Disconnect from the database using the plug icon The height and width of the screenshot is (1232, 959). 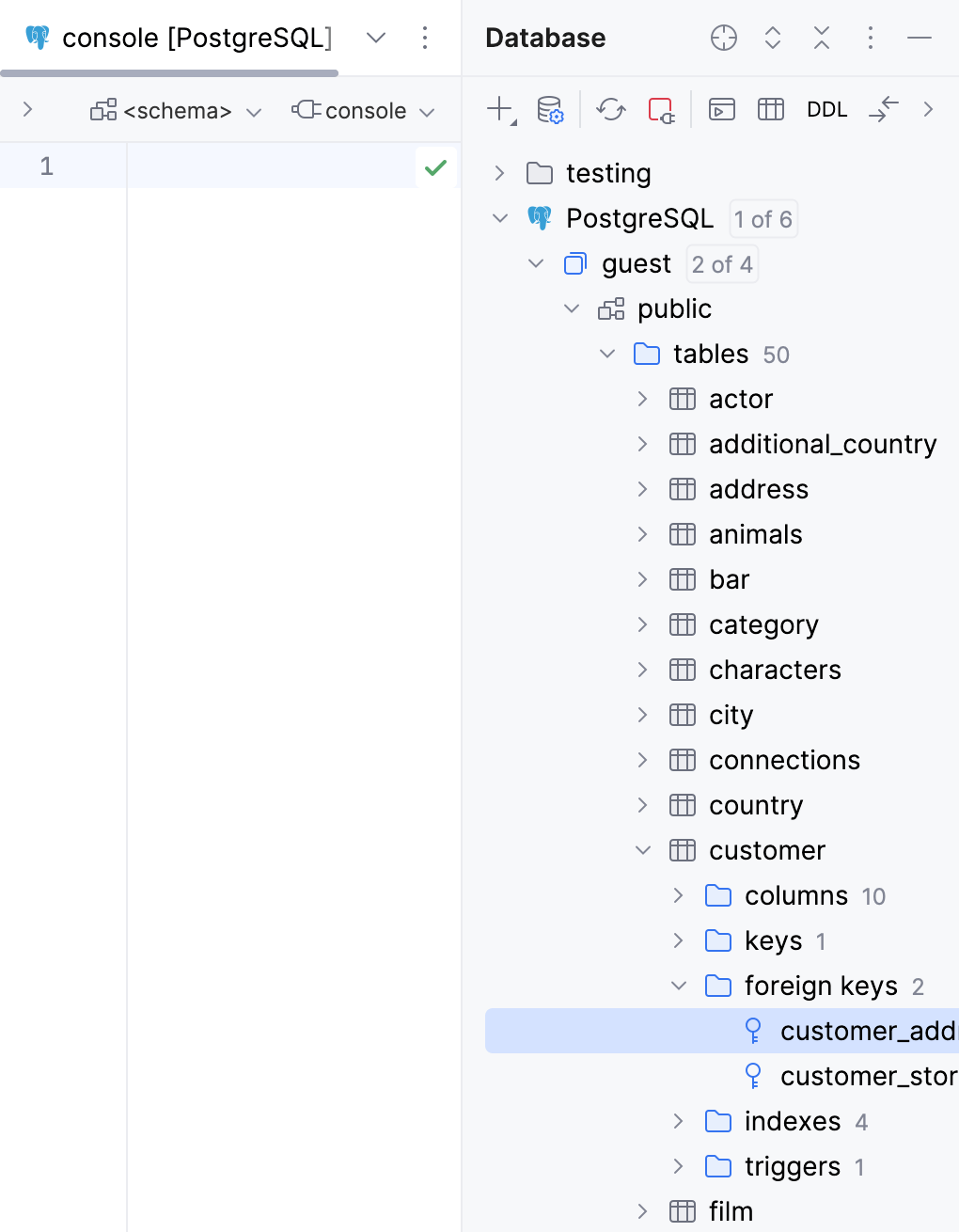click(661, 109)
